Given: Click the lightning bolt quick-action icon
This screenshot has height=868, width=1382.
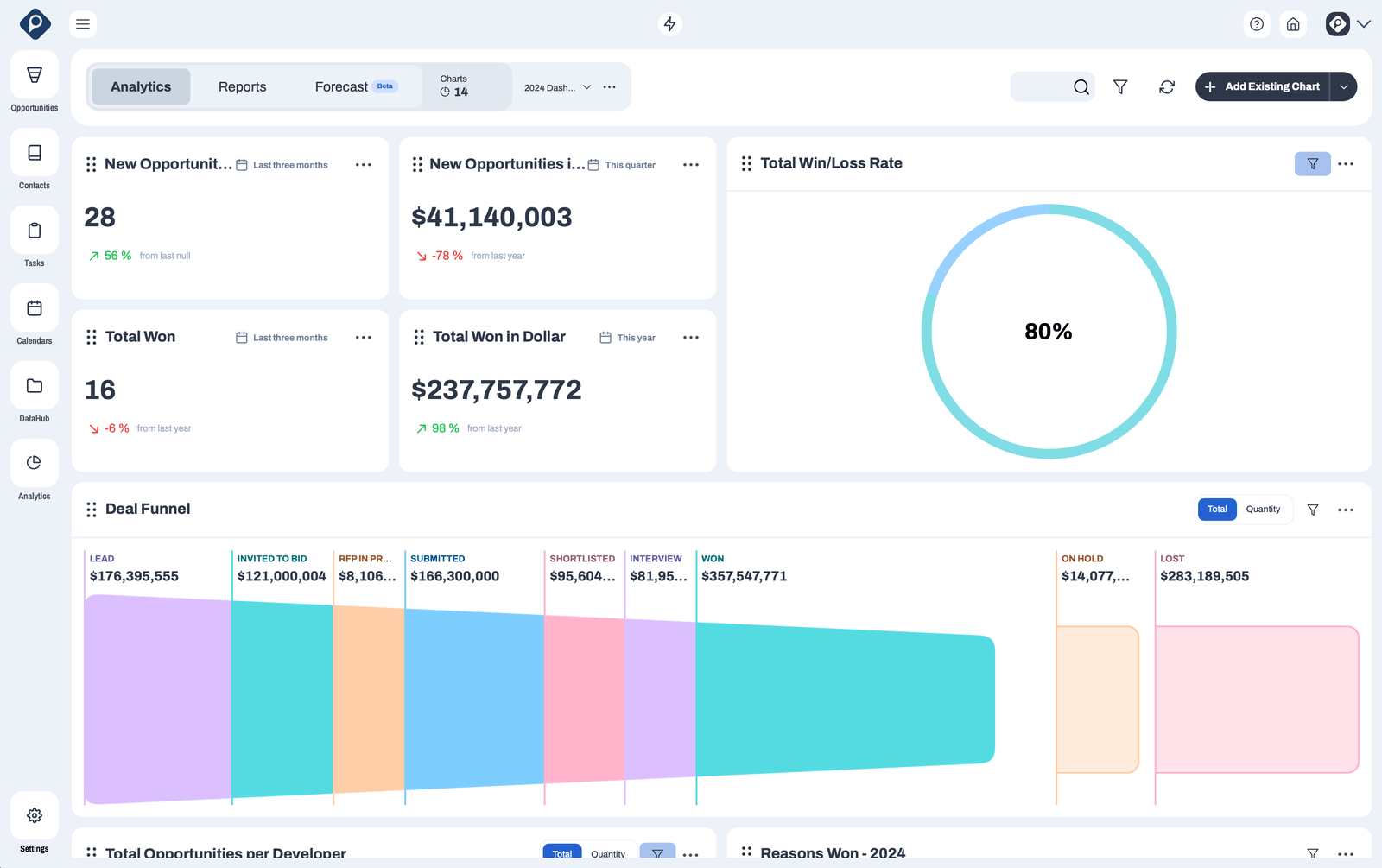Looking at the screenshot, I should point(670,24).
